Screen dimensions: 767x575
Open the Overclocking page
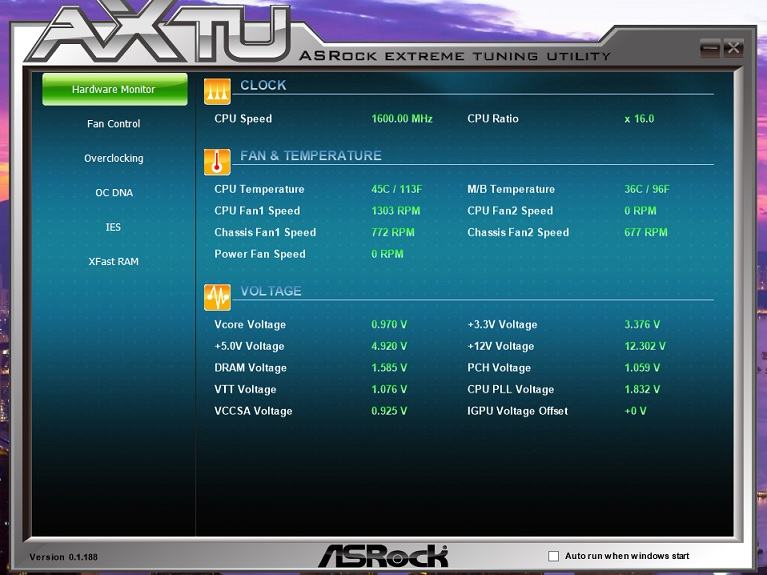pos(113,158)
